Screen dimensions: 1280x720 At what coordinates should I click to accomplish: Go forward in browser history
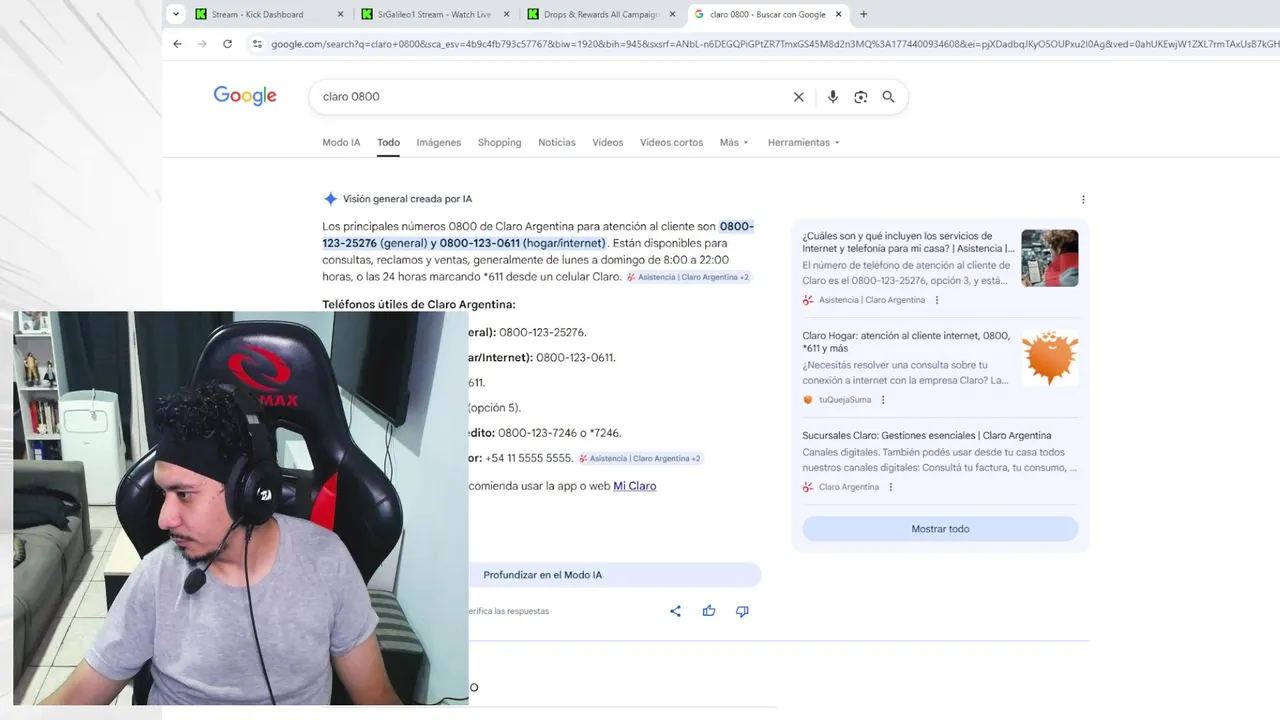[202, 44]
